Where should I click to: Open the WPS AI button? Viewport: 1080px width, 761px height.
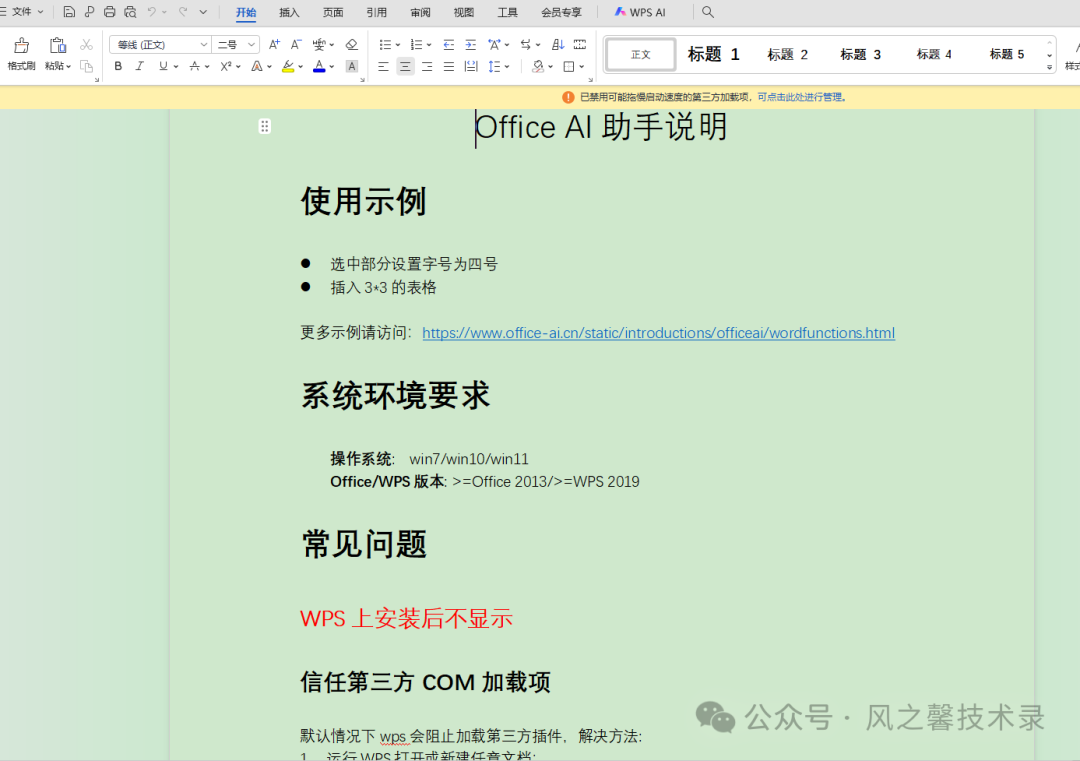pyautogui.click(x=641, y=12)
